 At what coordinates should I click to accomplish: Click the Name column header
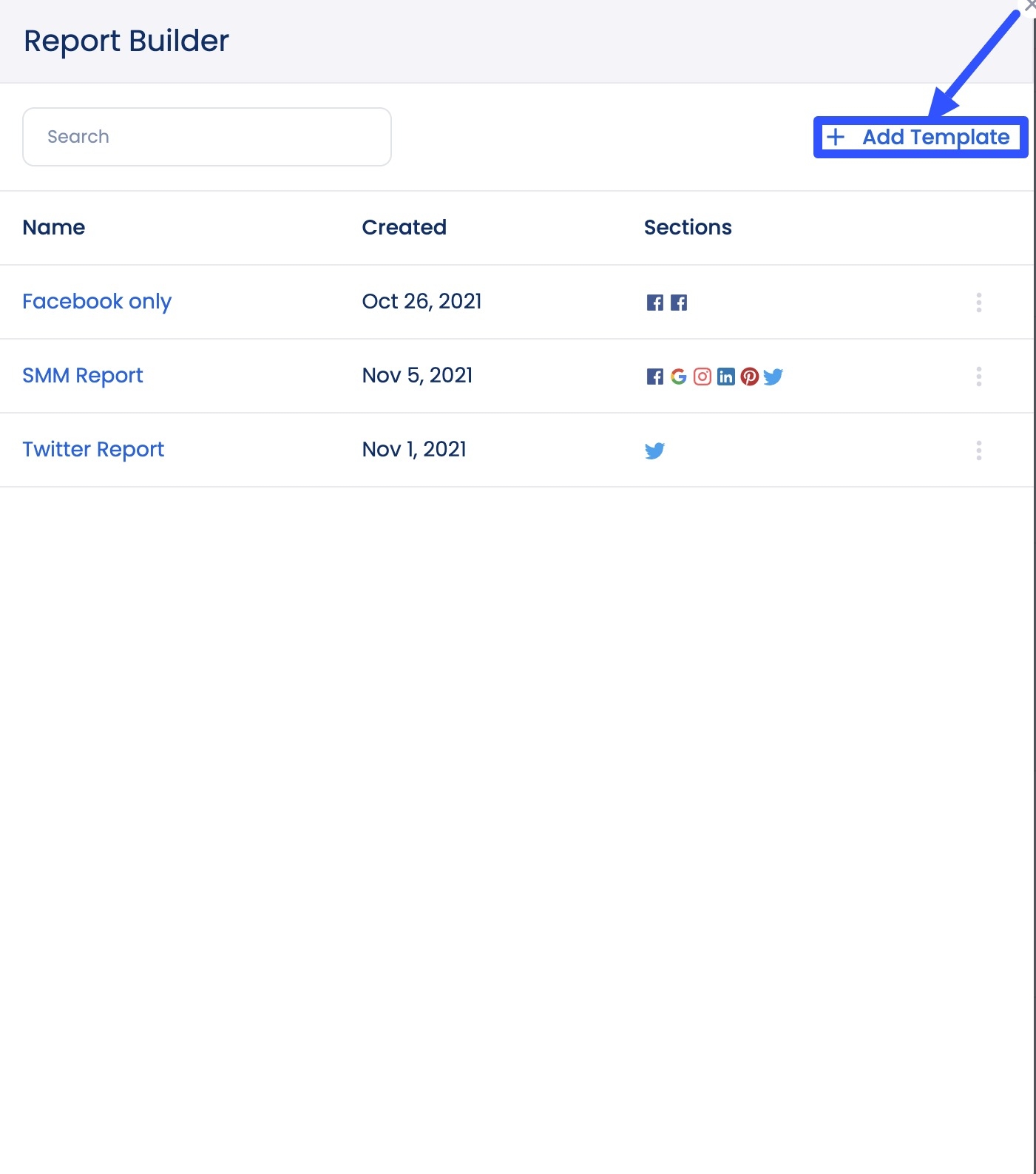(54, 227)
